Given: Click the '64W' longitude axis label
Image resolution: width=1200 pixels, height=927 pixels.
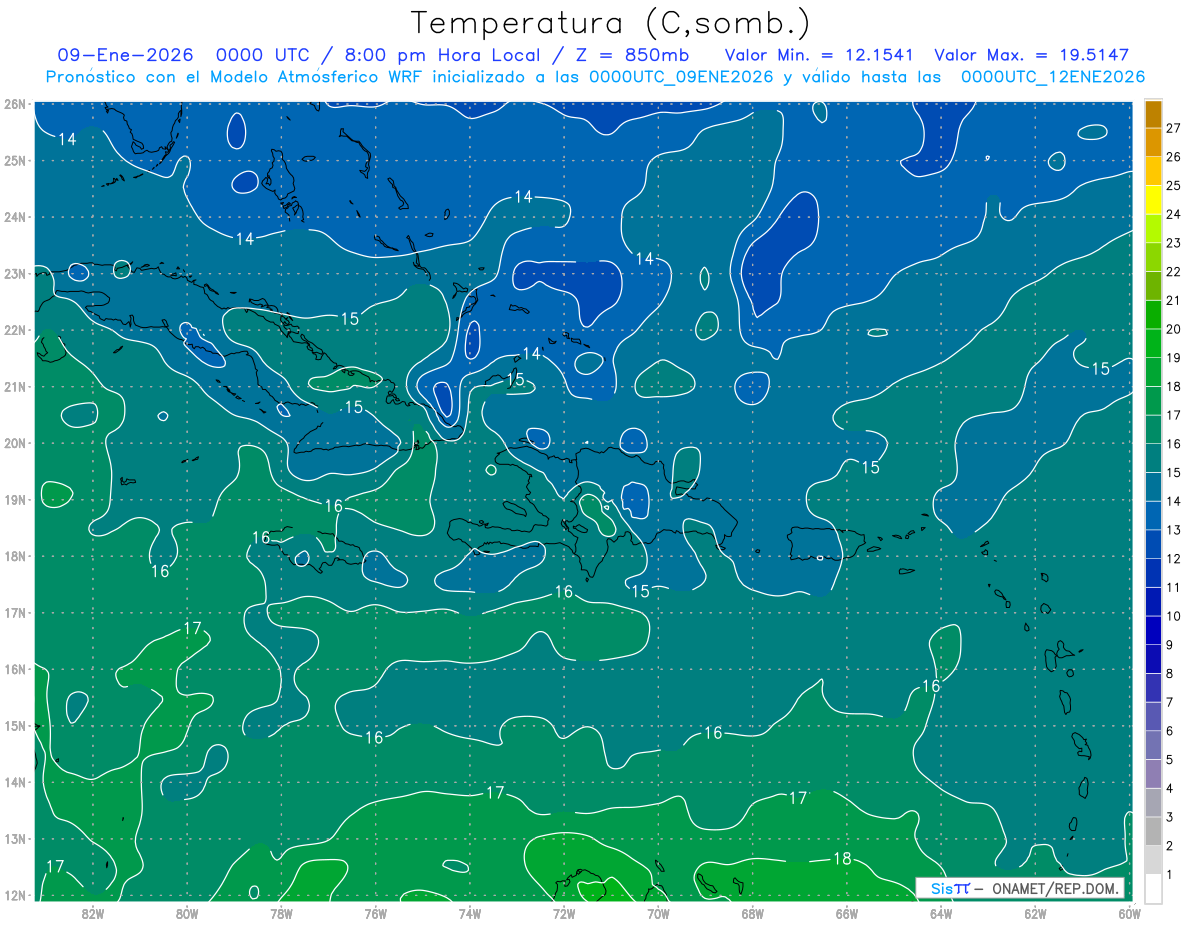Looking at the screenshot, I should pyautogui.click(x=941, y=913).
